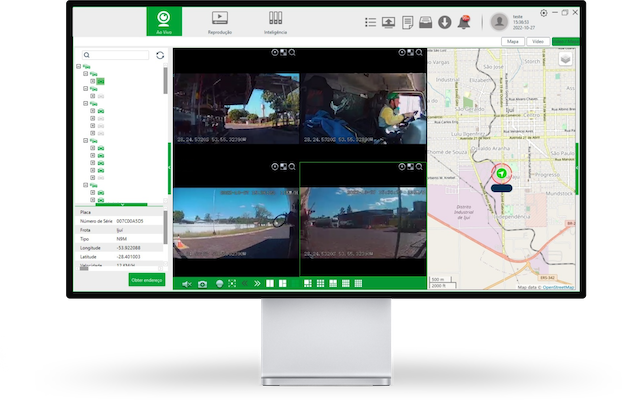This screenshot has width=622, height=400.
Task: Click the Mapa button
Action: (513, 42)
